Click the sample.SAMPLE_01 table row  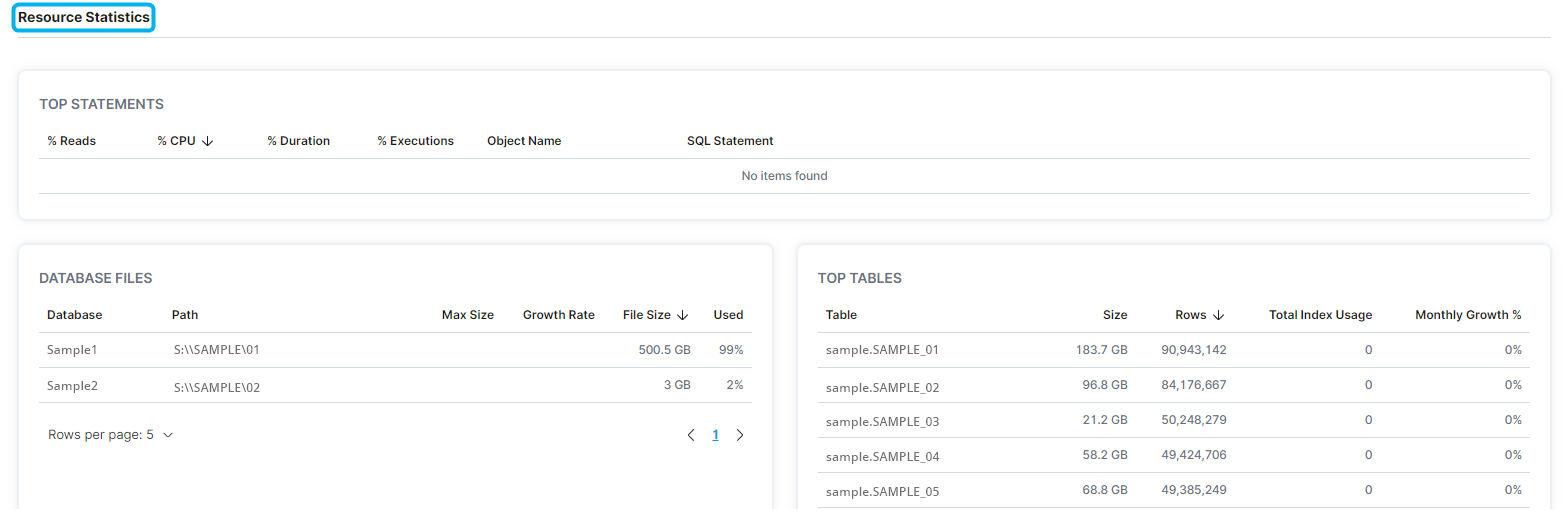click(882, 350)
